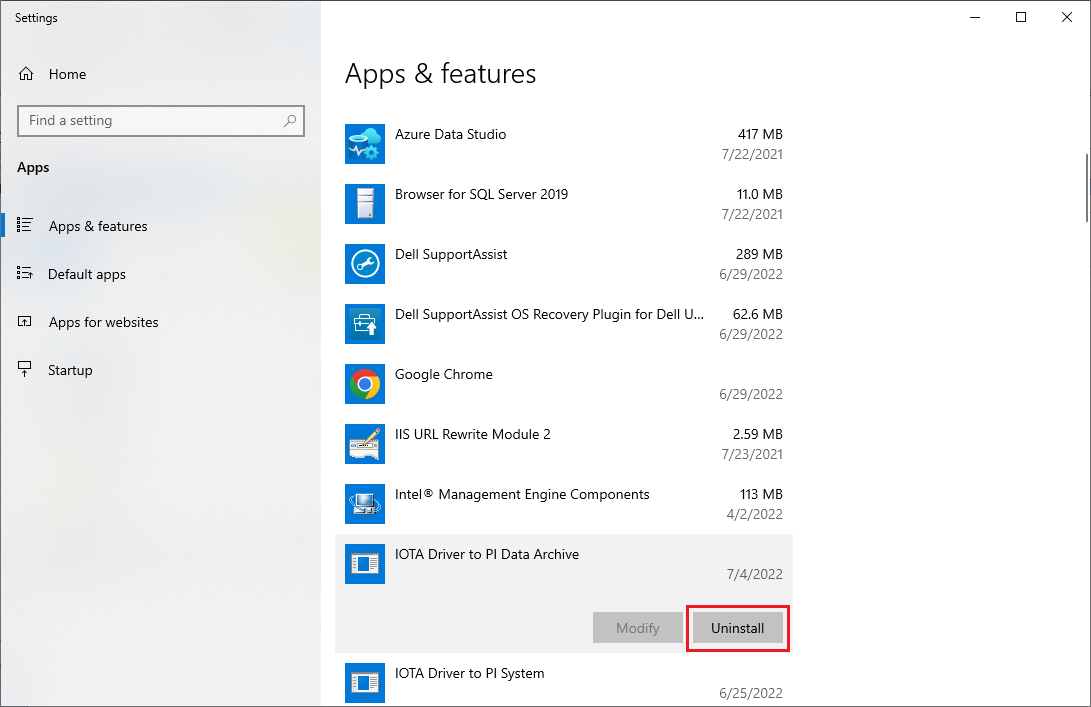Select Apps & features in sidebar
The width and height of the screenshot is (1091, 707).
tap(98, 226)
